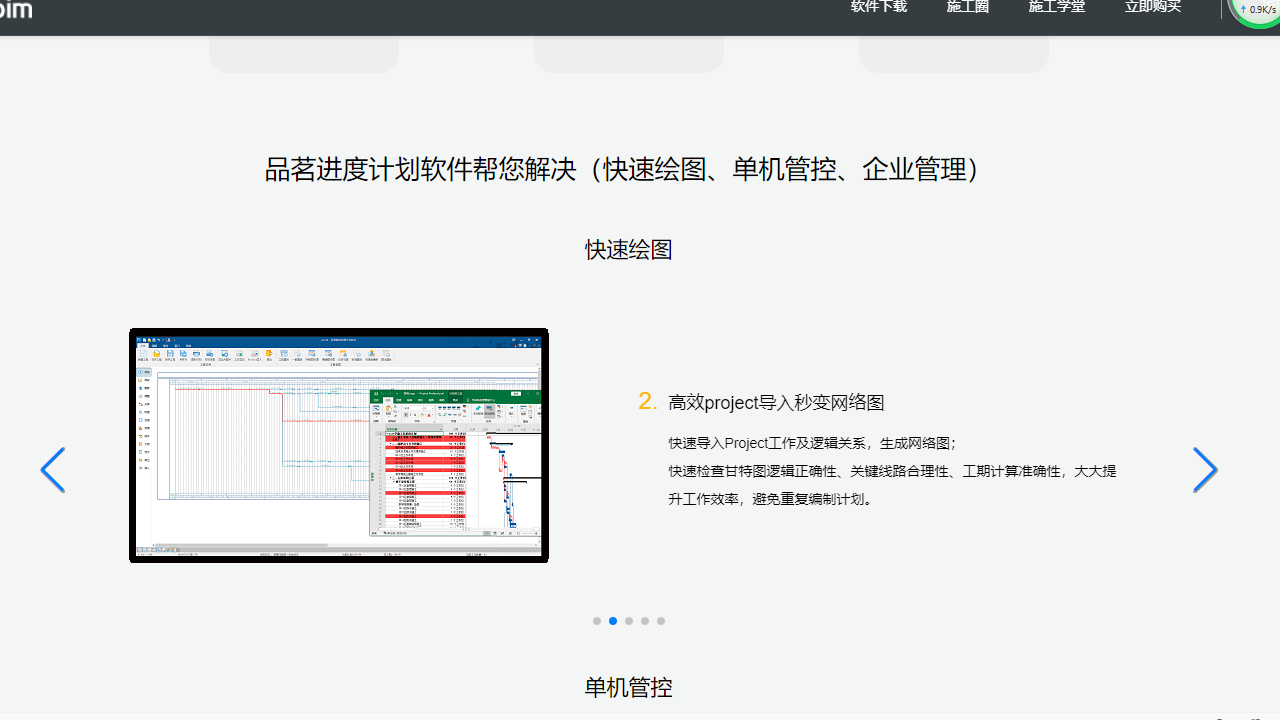Screen dimensions: 1280x720
Task: Click the Project import icon
Action: tap(254, 353)
